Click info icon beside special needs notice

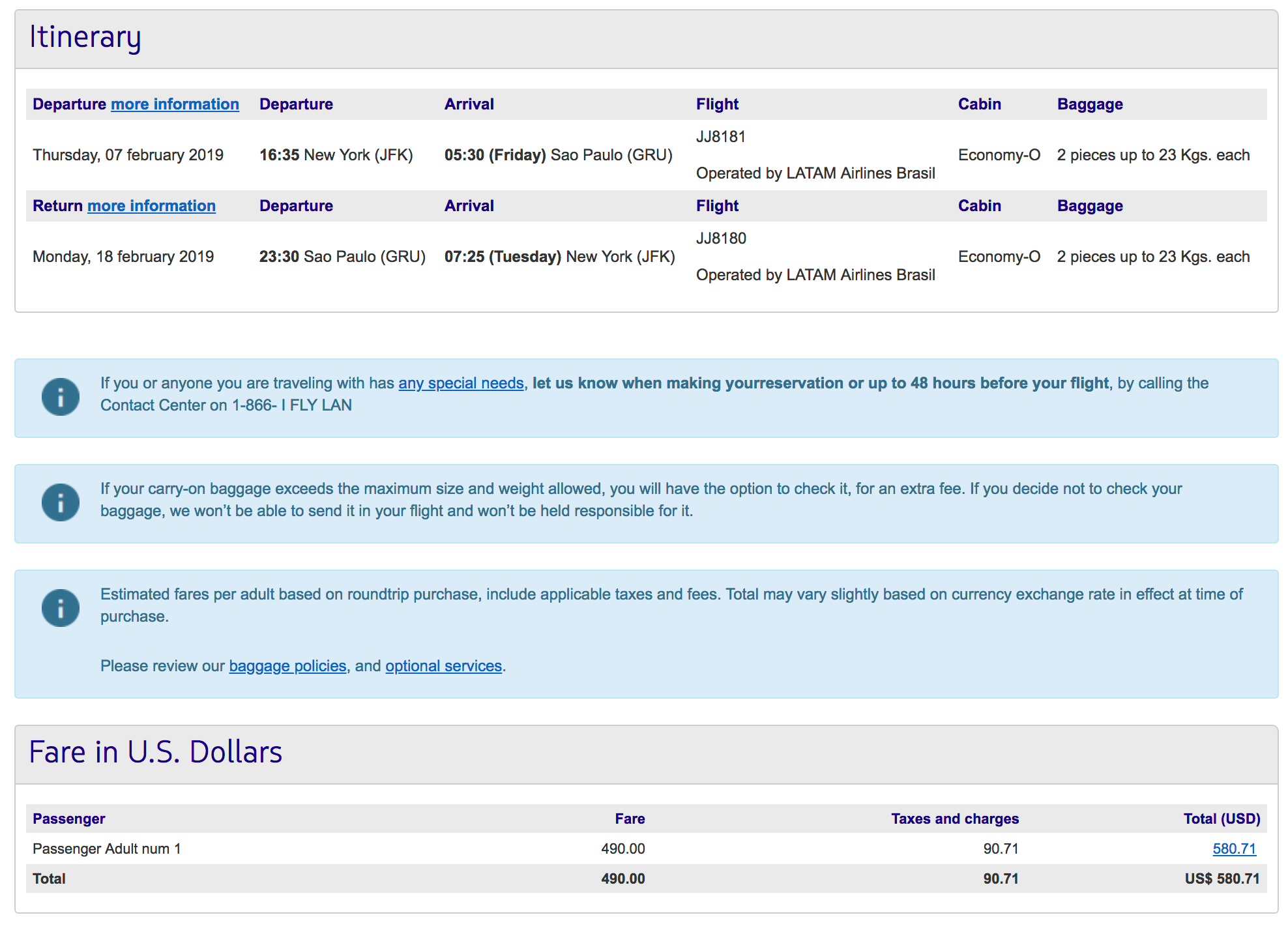click(61, 397)
